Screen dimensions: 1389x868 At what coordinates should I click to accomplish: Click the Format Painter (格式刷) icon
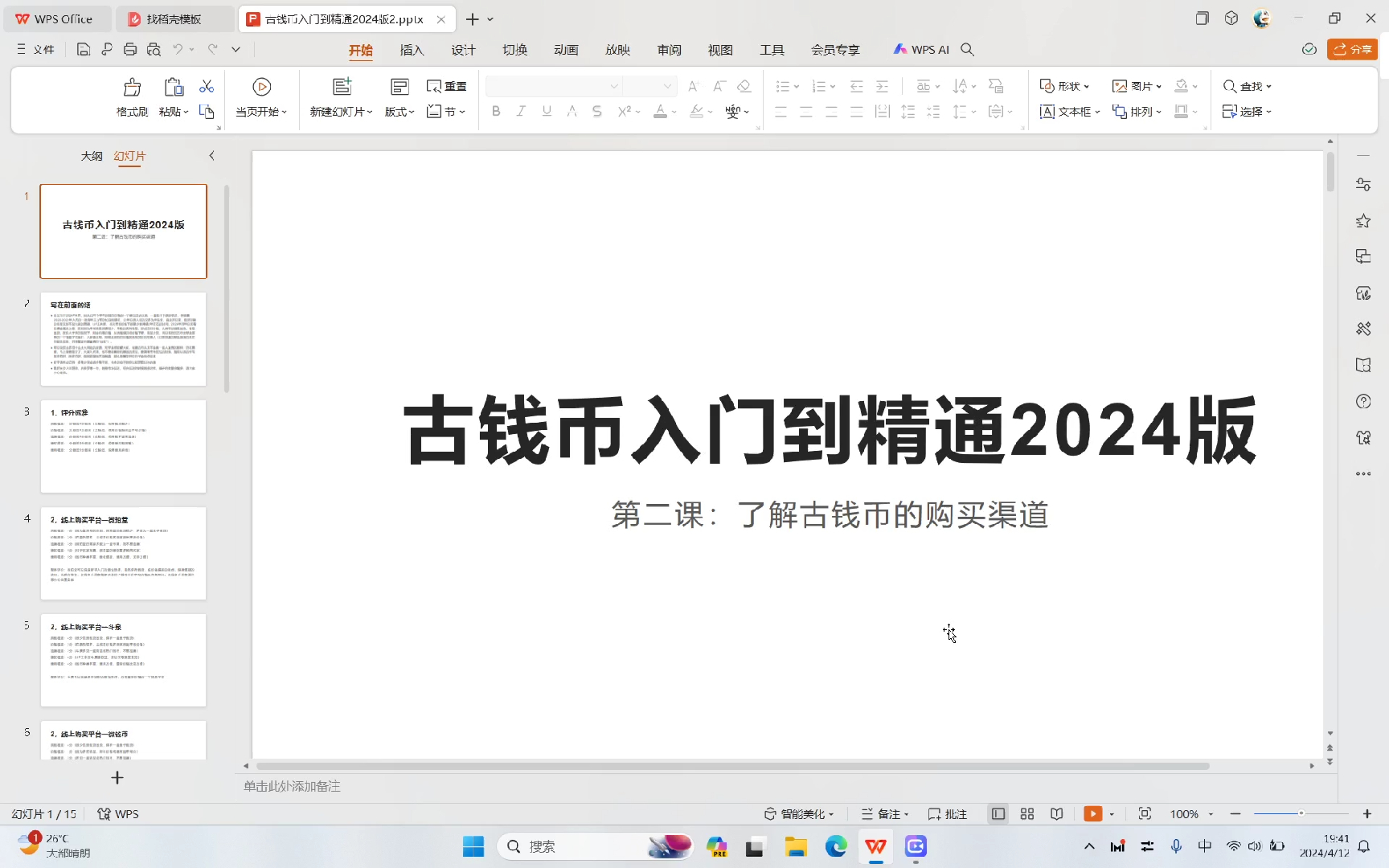pos(132,87)
